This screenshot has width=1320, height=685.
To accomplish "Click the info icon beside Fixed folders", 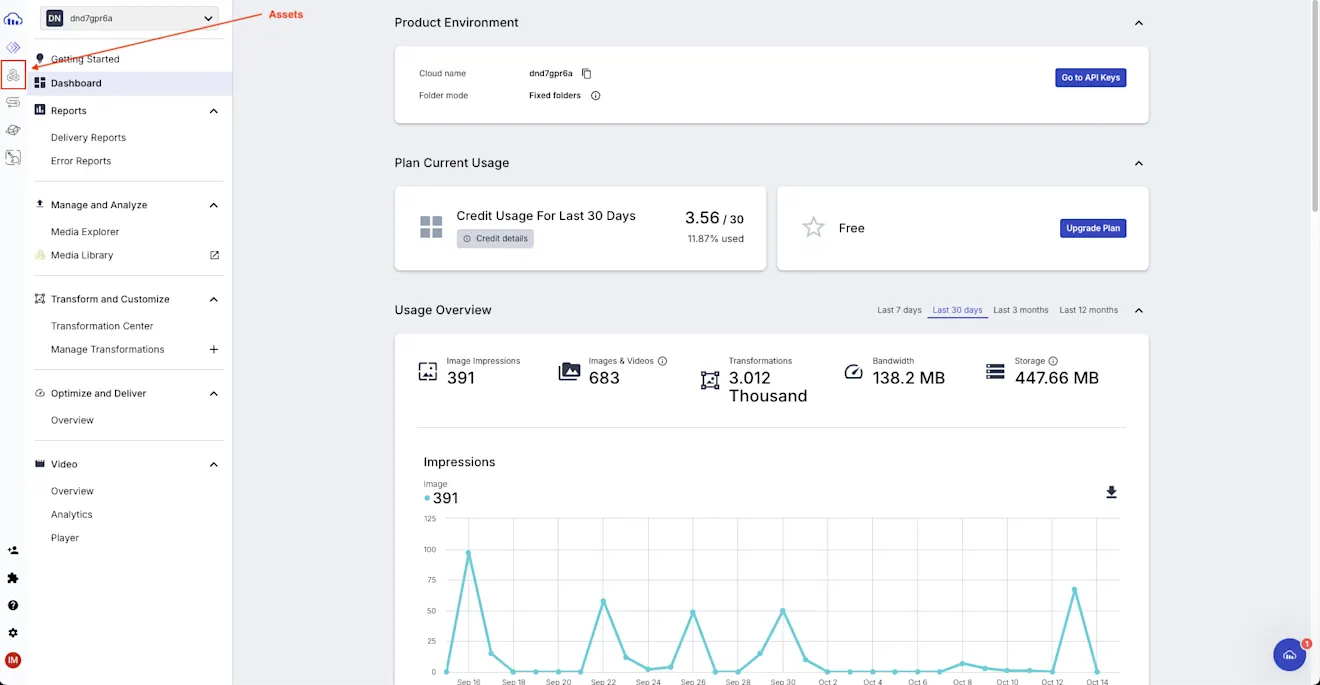I will click(596, 96).
